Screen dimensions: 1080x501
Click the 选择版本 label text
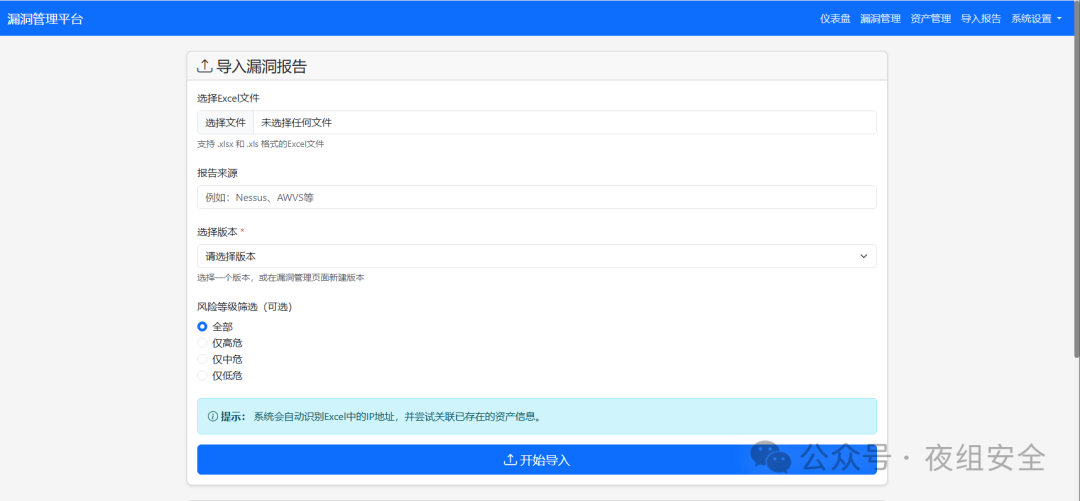coord(217,232)
